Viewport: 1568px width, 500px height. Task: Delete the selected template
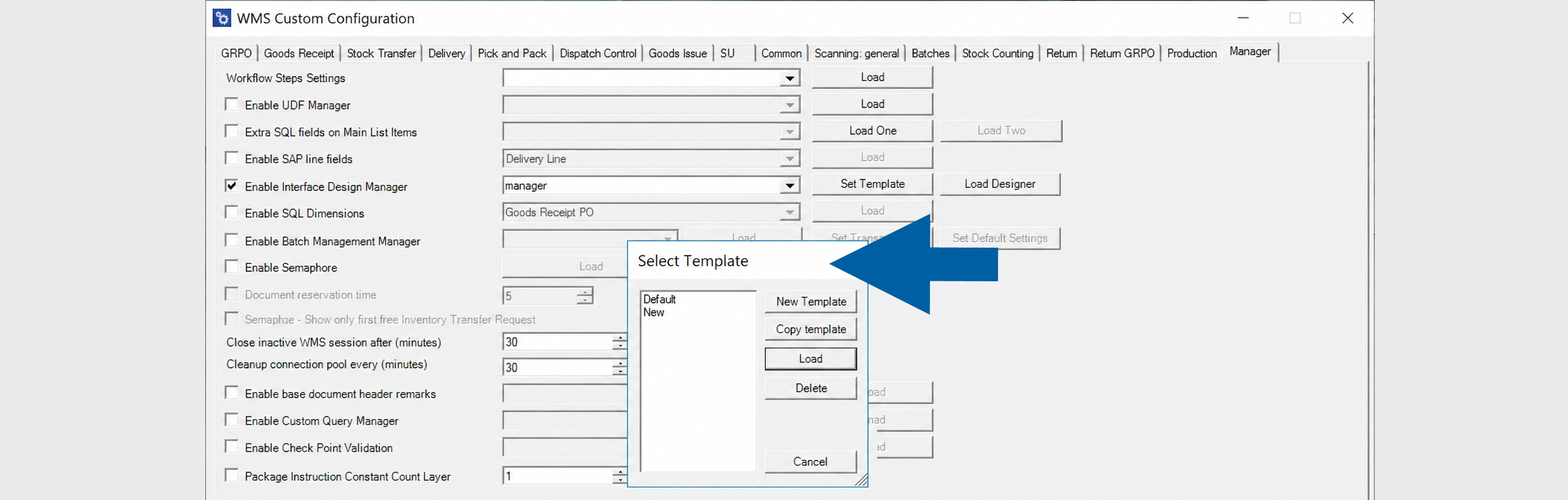[x=811, y=388]
